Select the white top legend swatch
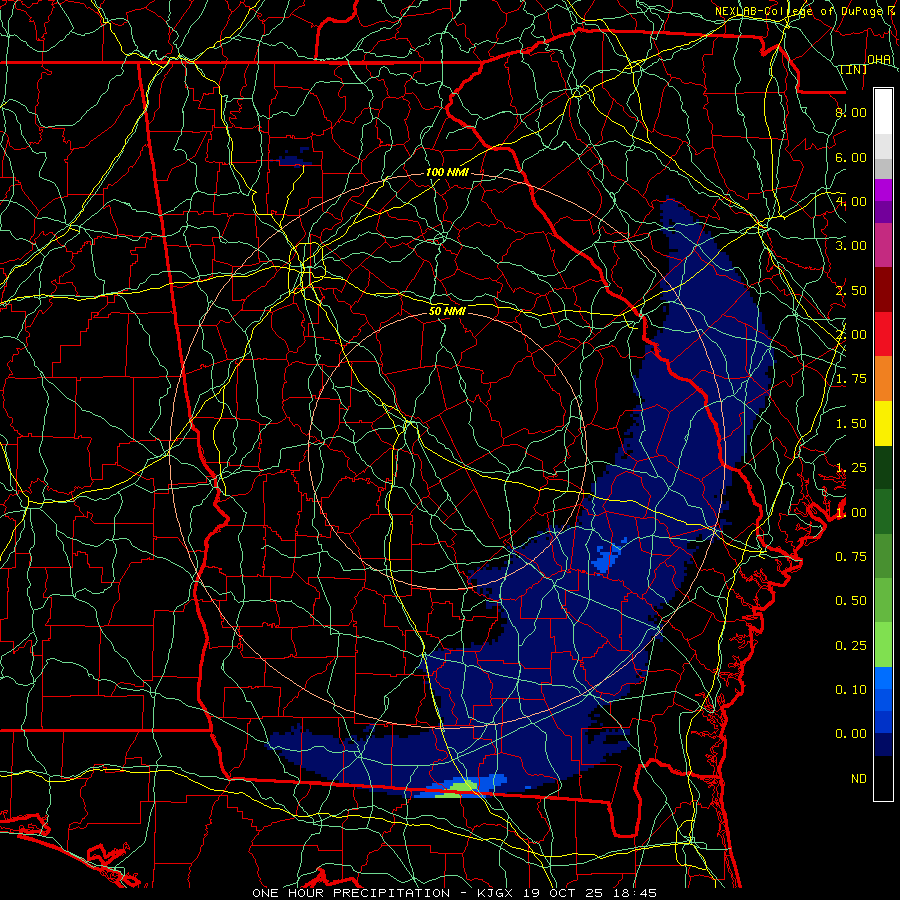 883,112
